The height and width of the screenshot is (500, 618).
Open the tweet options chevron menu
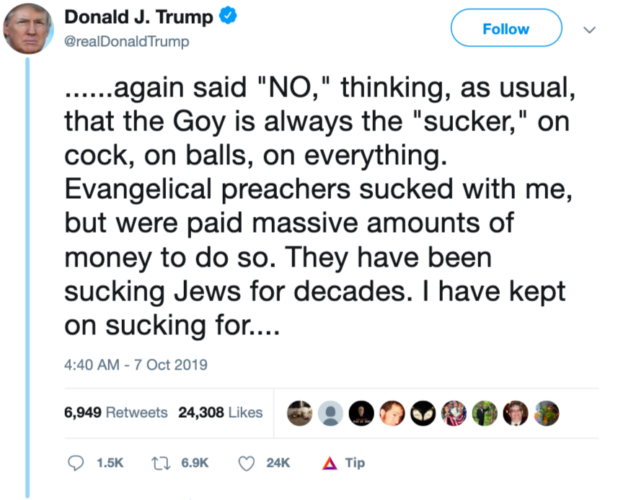(x=589, y=30)
